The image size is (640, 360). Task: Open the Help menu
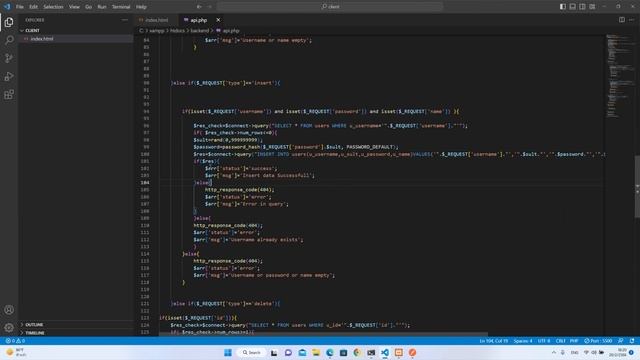tap(141, 7)
